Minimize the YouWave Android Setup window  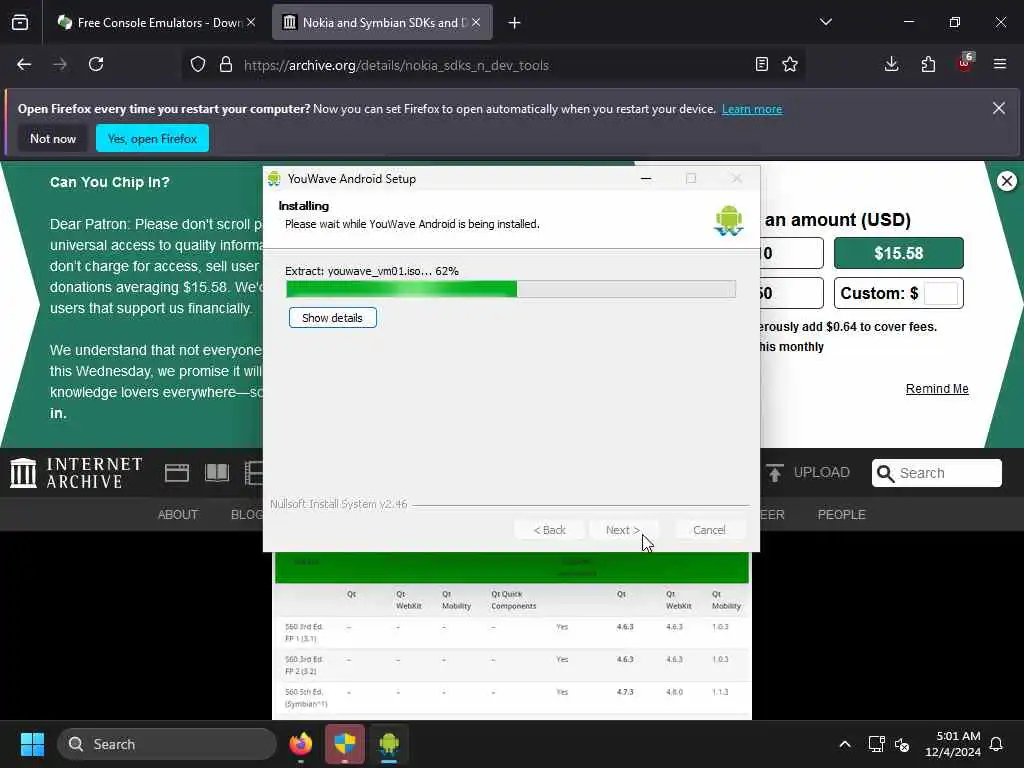coord(646,178)
